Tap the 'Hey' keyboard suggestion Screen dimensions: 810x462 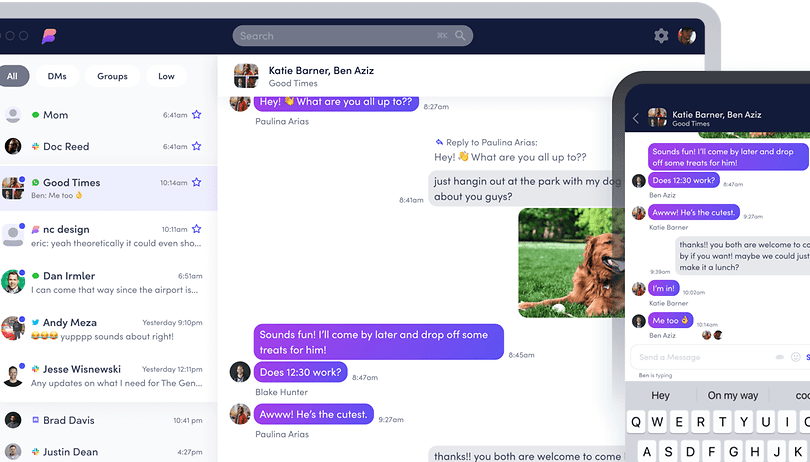click(x=660, y=395)
